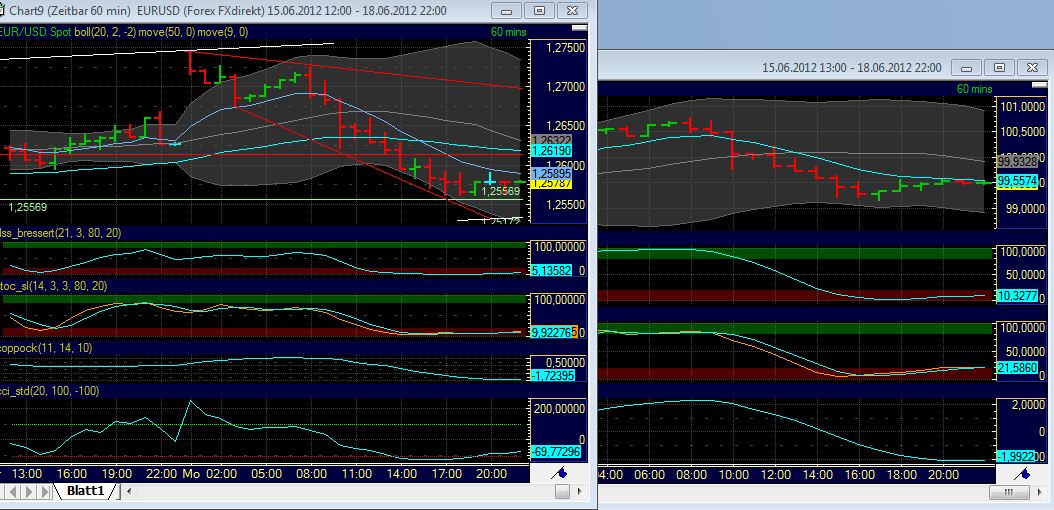Maximize the Chart9 EURUSD window
The width and height of the screenshot is (1054, 510).
point(540,11)
